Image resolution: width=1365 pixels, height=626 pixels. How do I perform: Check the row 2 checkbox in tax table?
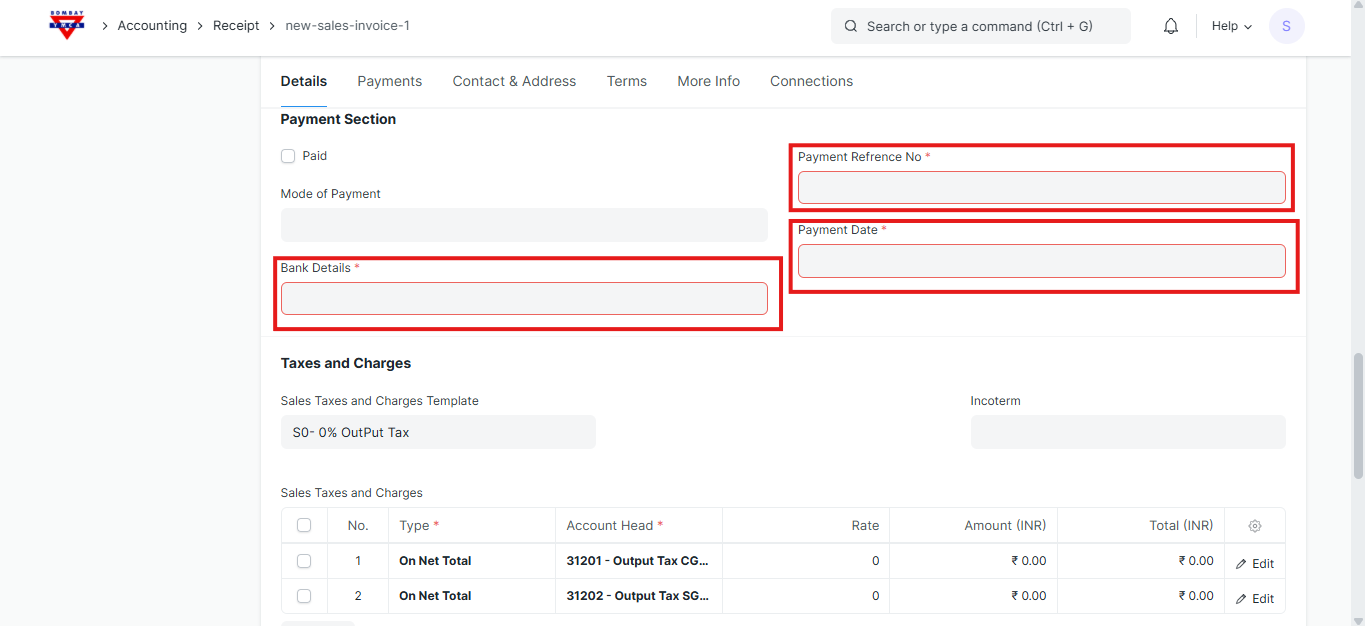click(x=304, y=596)
